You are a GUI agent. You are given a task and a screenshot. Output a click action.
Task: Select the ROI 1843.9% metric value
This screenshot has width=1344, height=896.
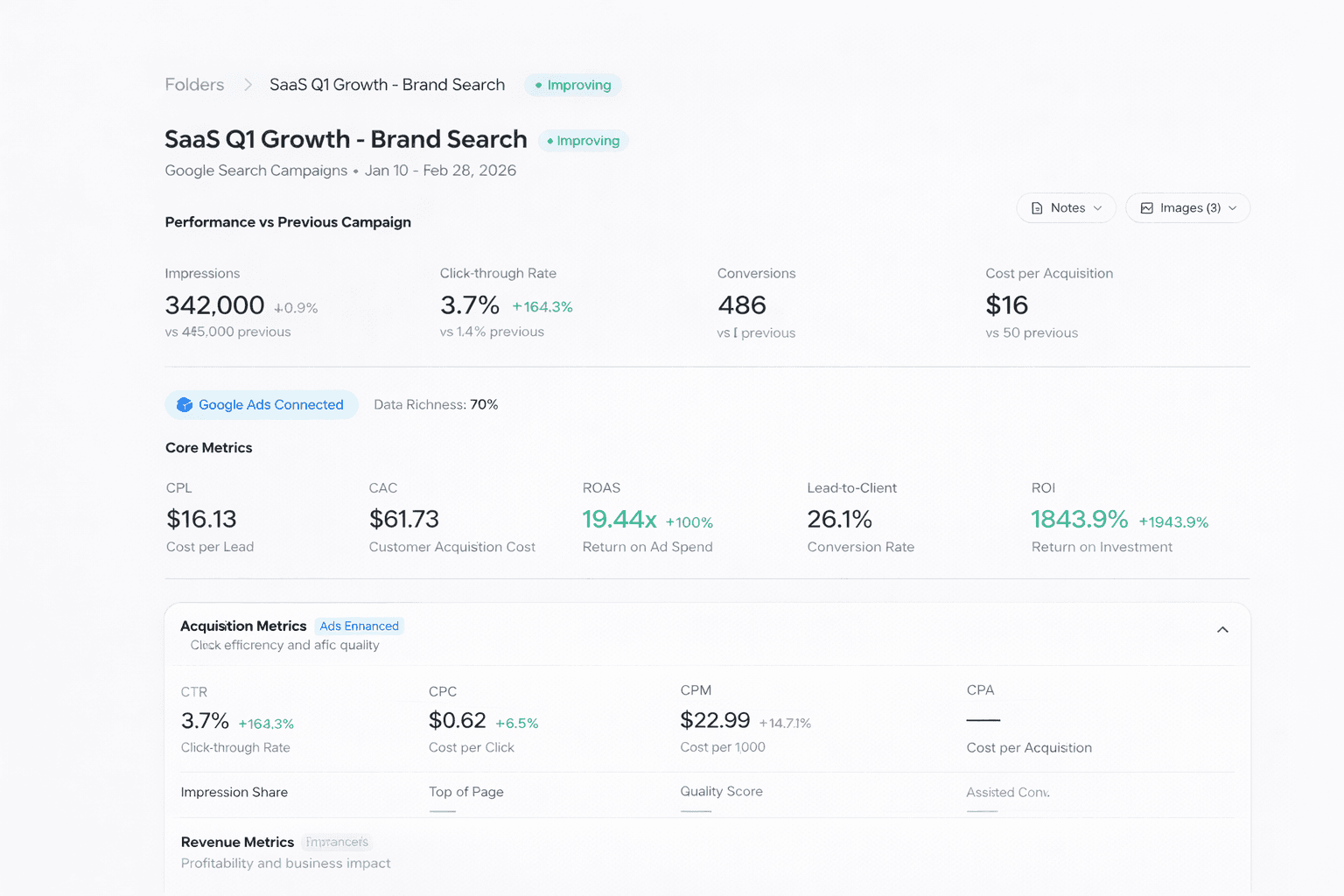[1079, 520]
